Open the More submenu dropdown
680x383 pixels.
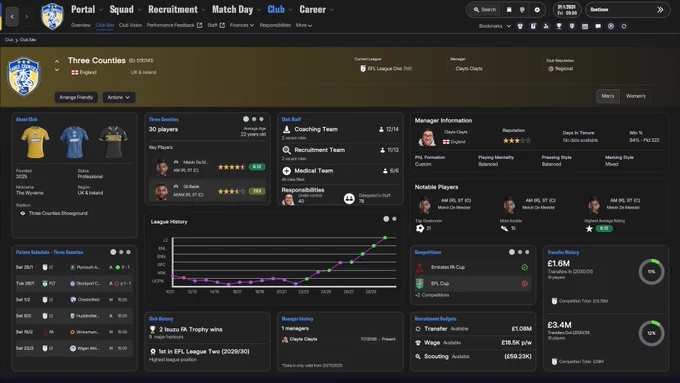pos(304,25)
